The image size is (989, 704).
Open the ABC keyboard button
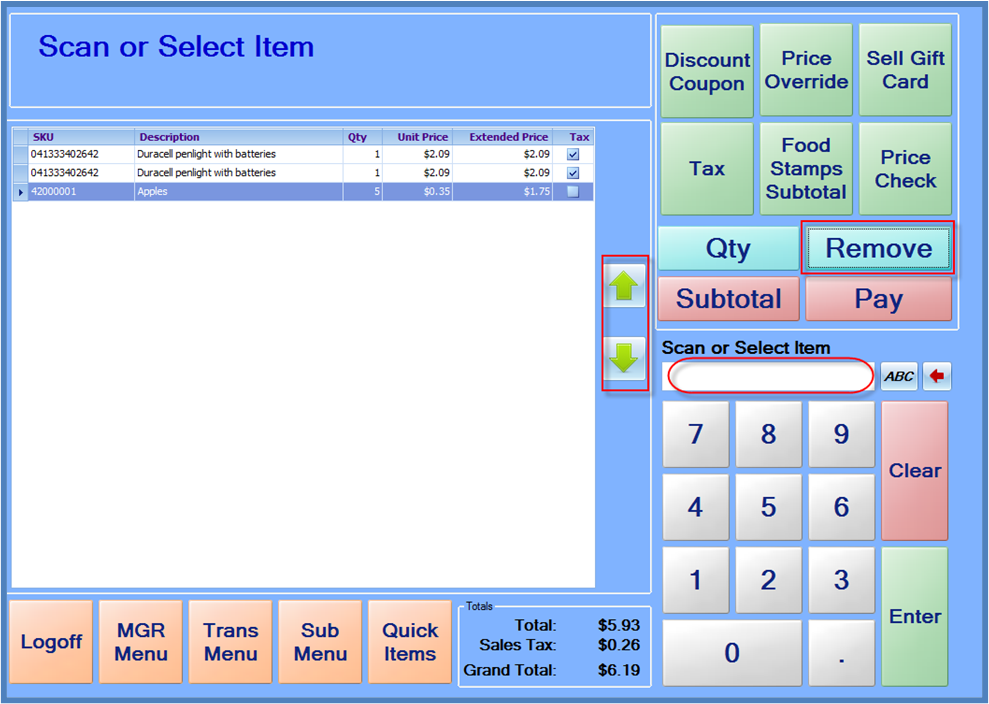[898, 376]
